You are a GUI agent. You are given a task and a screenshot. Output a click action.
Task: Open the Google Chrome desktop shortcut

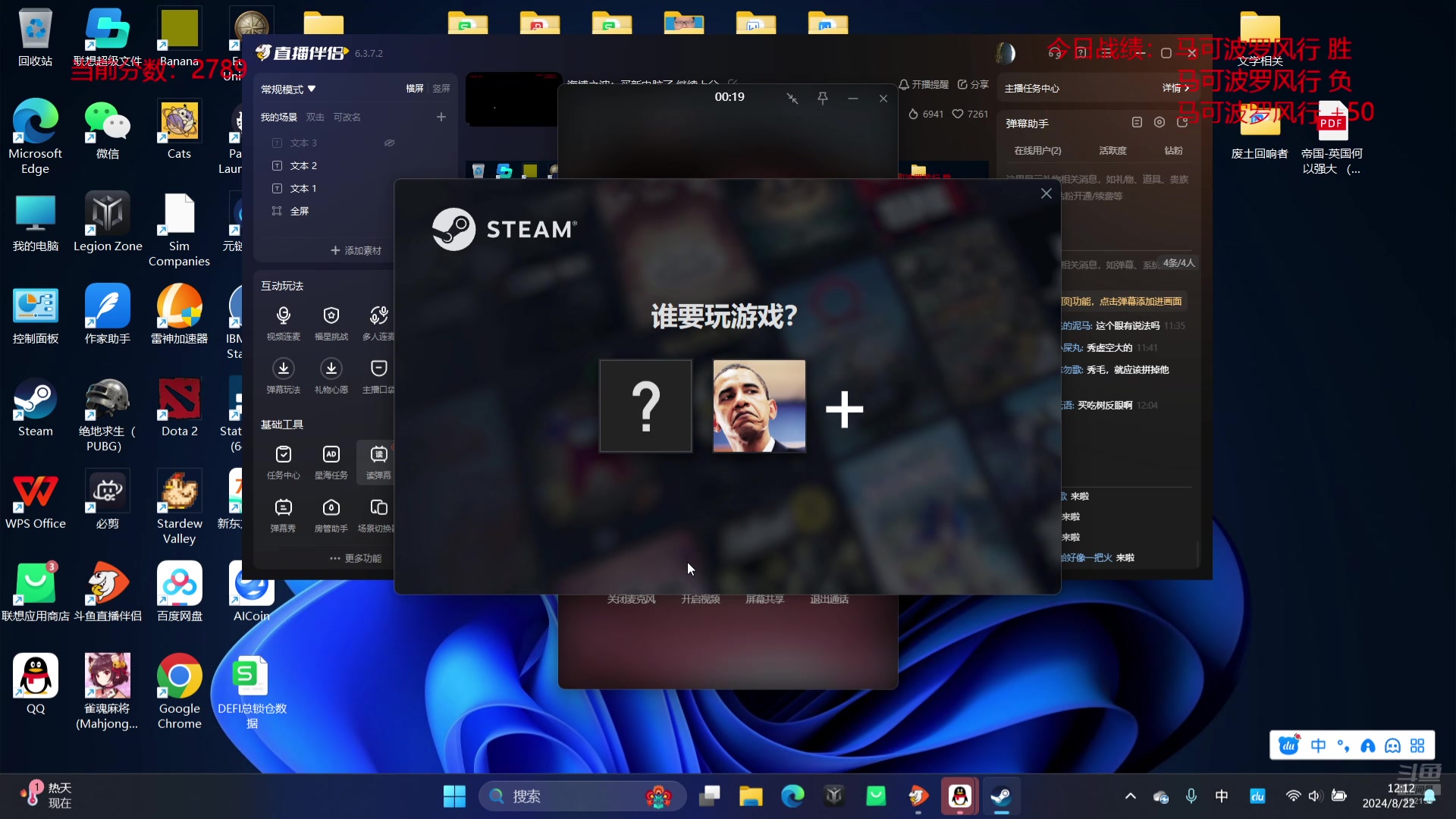pyautogui.click(x=180, y=692)
